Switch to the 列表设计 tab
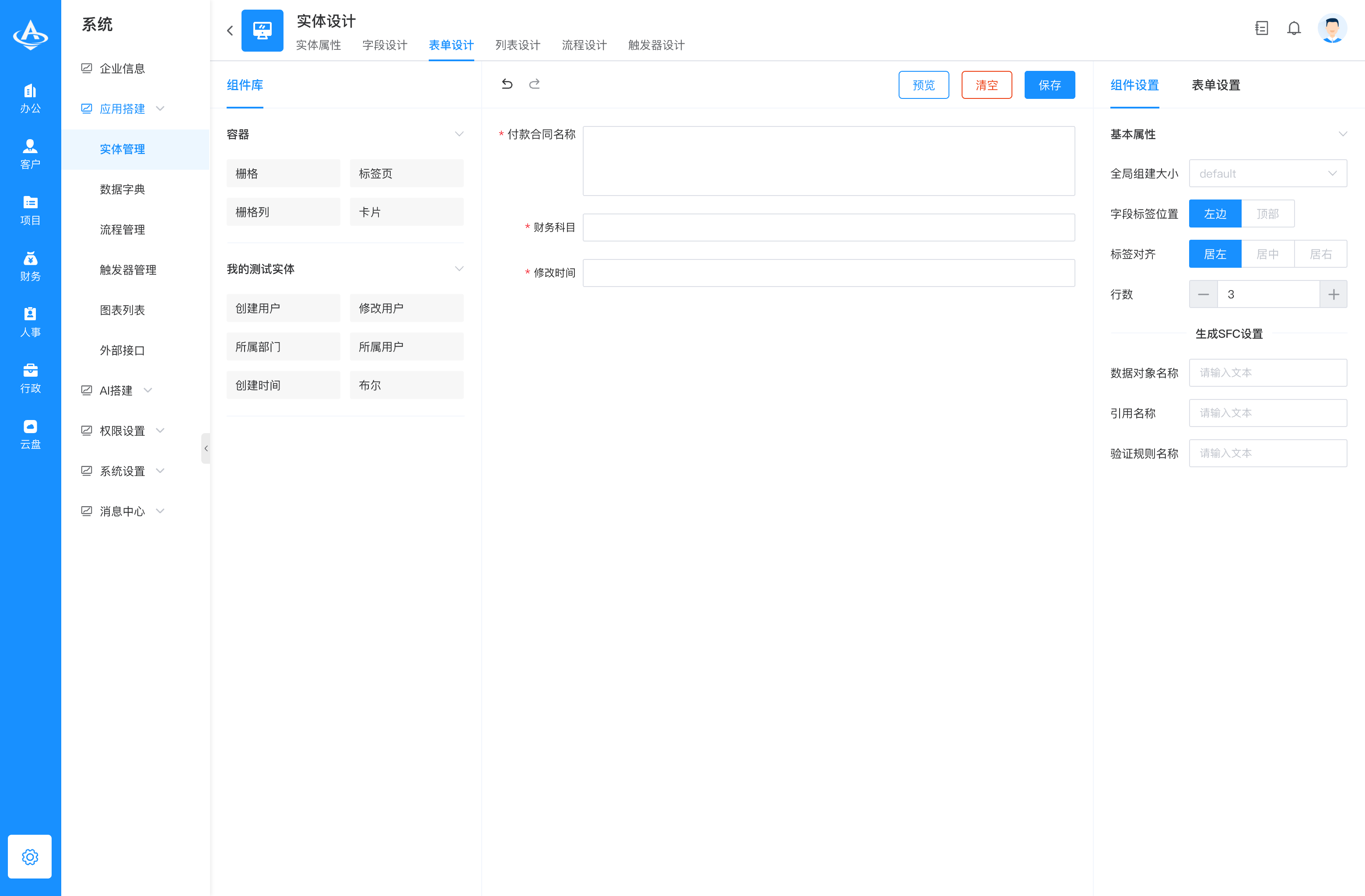The width and height of the screenshot is (1365, 896). pos(517,45)
